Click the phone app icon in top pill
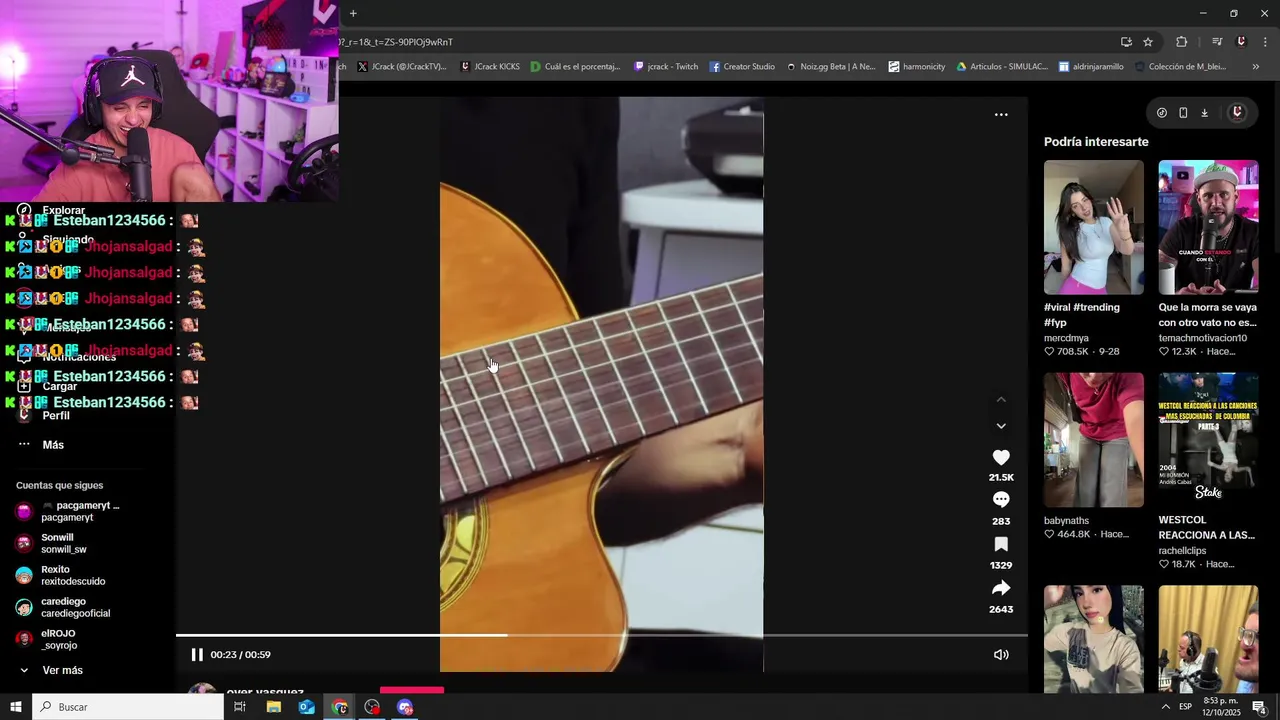 pyautogui.click(x=1183, y=113)
